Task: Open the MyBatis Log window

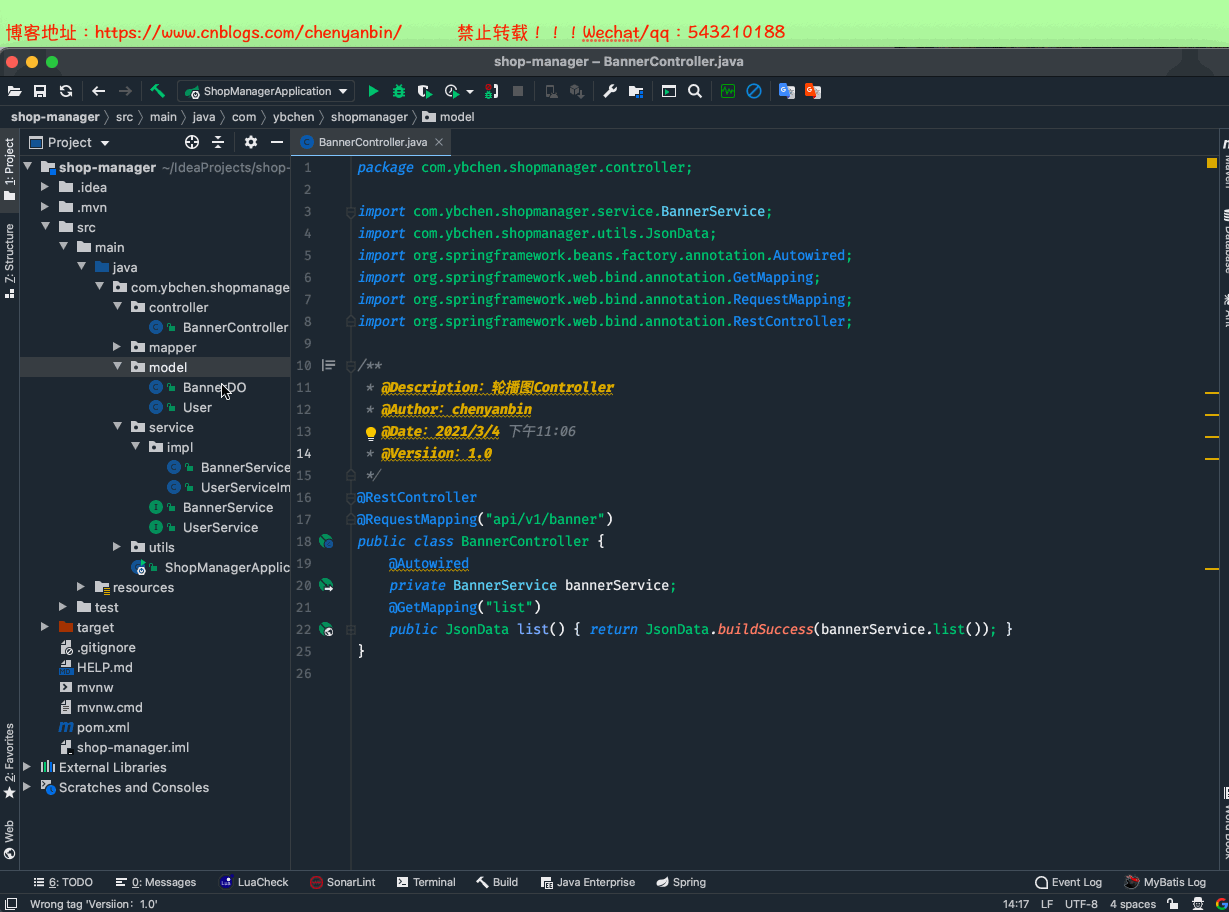Action: [1165, 882]
